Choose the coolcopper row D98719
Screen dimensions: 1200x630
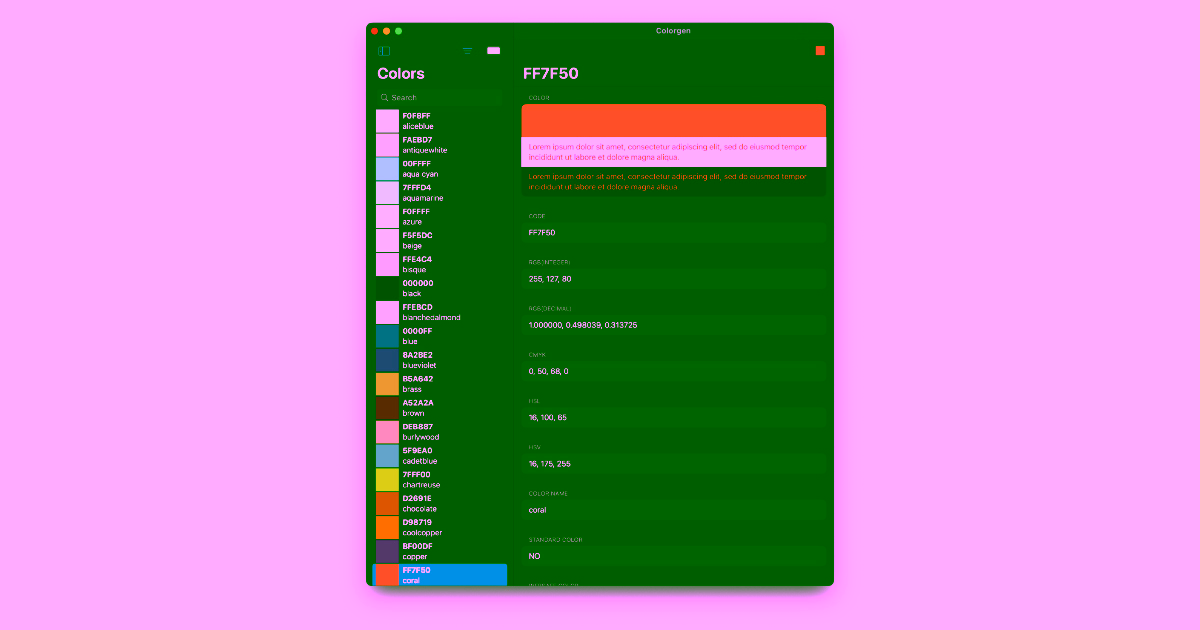(x=440, y=528)
